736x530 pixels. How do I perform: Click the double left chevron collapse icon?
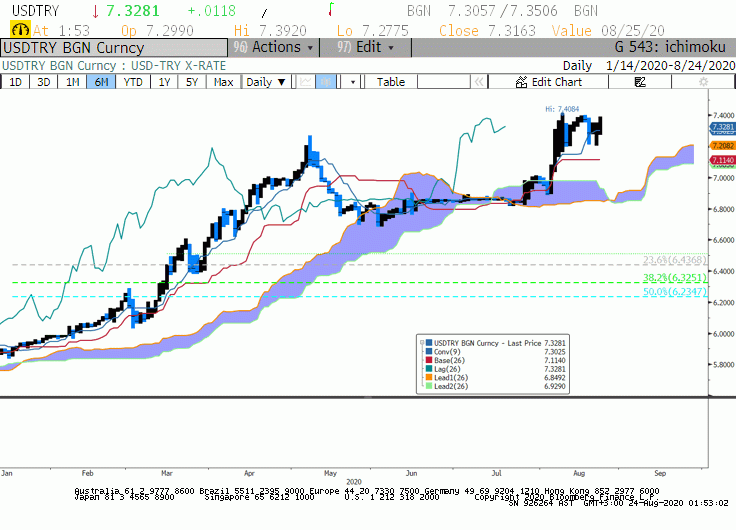(479, 82)
